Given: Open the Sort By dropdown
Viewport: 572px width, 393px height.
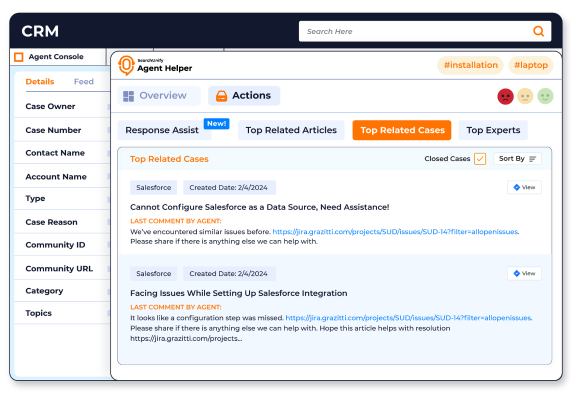Looking at the screenshot, I should pyautogui.click(x=517, y=159).
